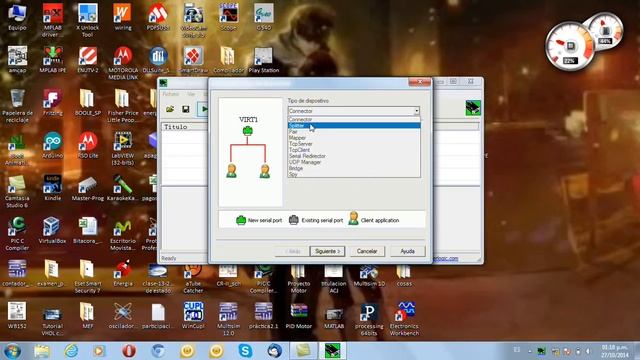
Task: Click the Save disk icon in background window toolbar
Action: [186, 109]
